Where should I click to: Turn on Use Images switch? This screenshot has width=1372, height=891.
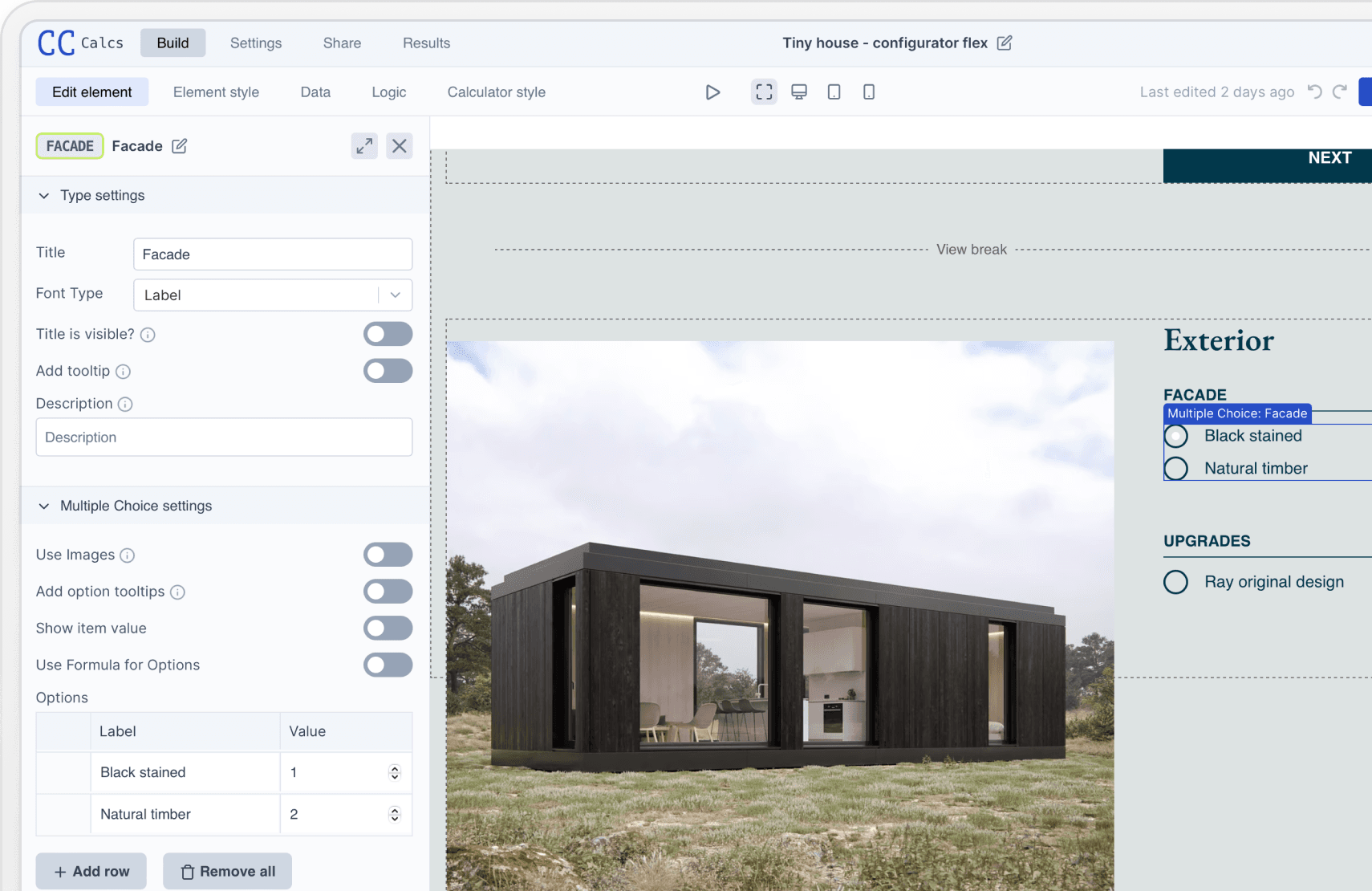(388, 555)
